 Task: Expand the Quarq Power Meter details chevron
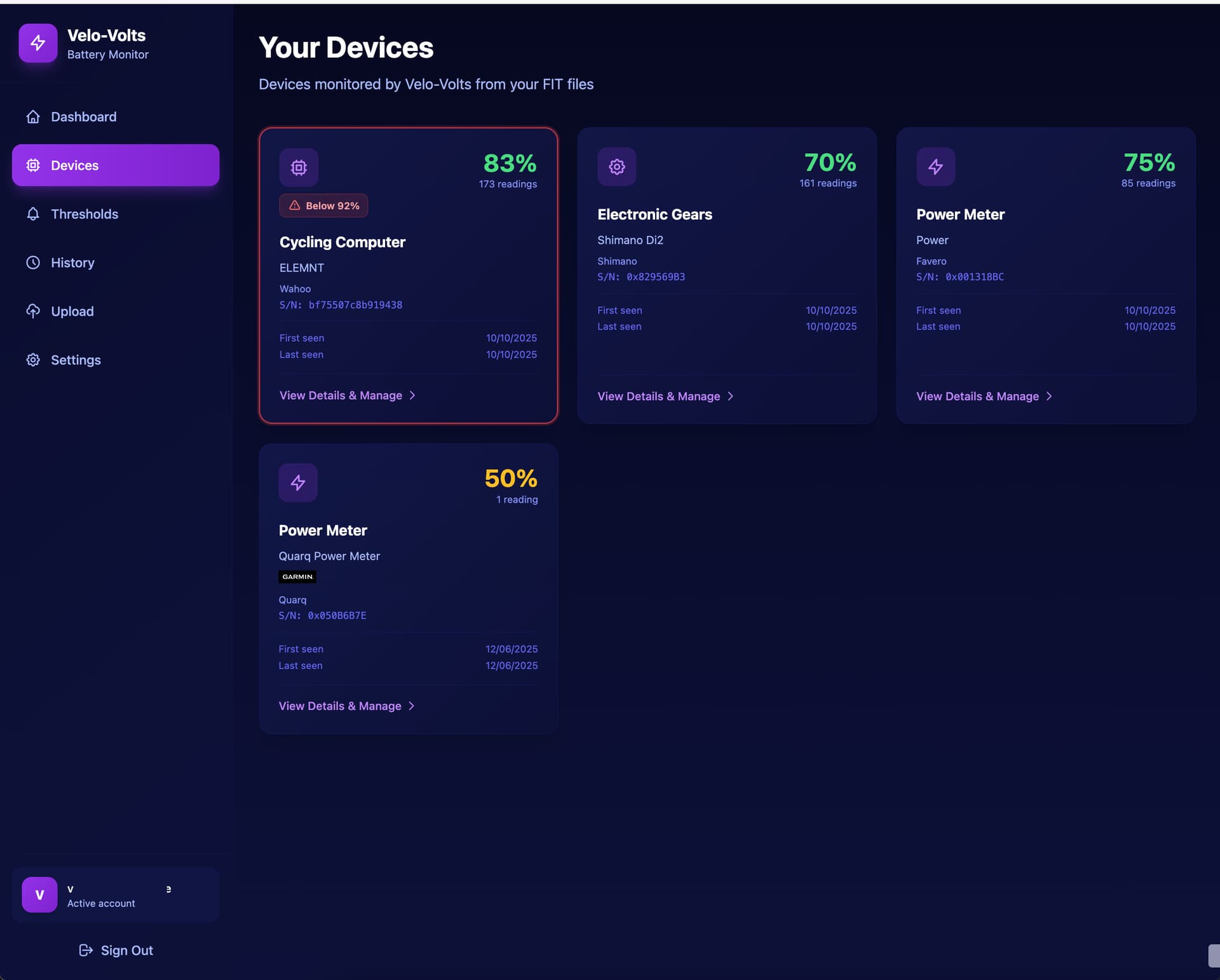[411, 706]
